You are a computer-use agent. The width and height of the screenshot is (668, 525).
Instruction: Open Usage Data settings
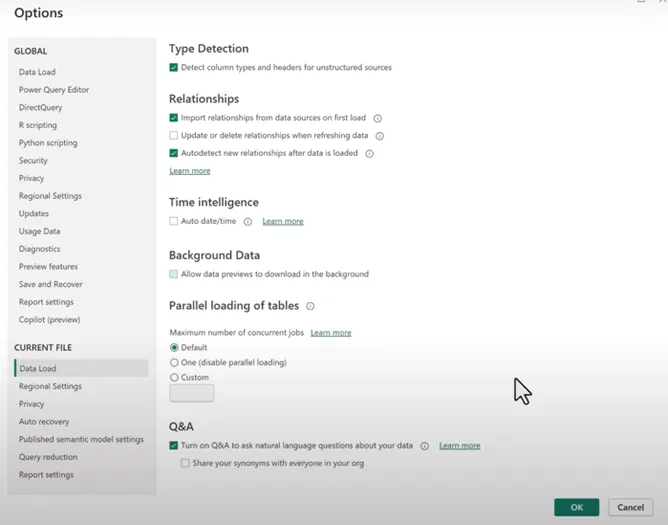click(x=39, y=231)
